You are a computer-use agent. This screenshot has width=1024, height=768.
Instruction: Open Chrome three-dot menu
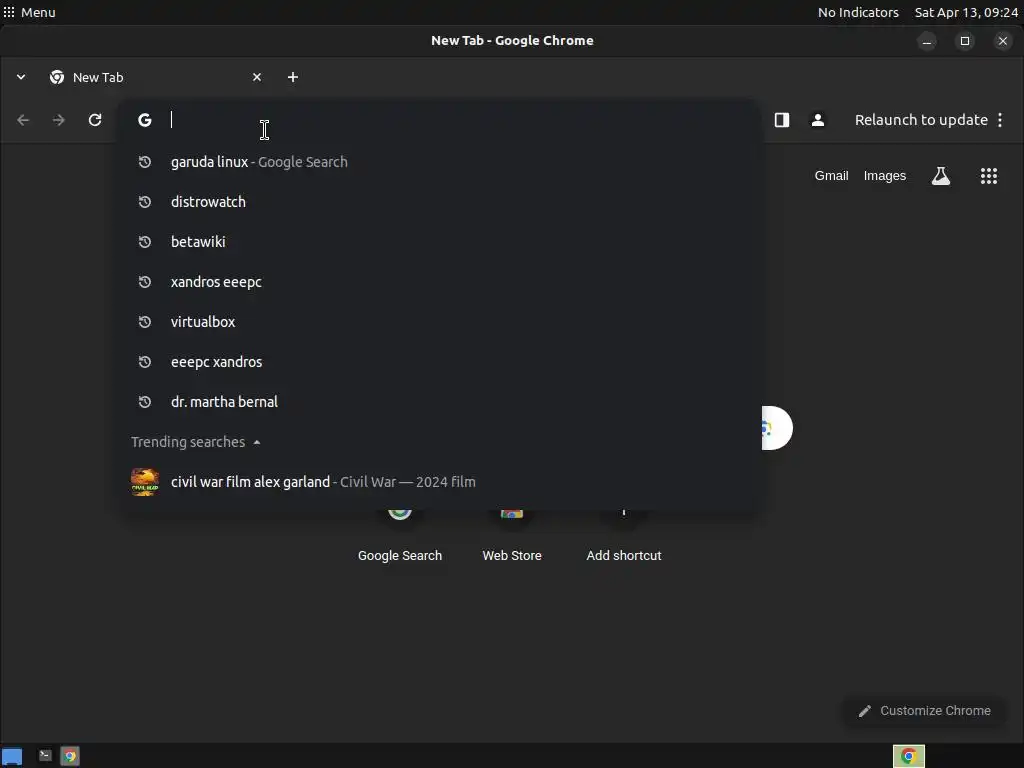(x=1000, y=120)
